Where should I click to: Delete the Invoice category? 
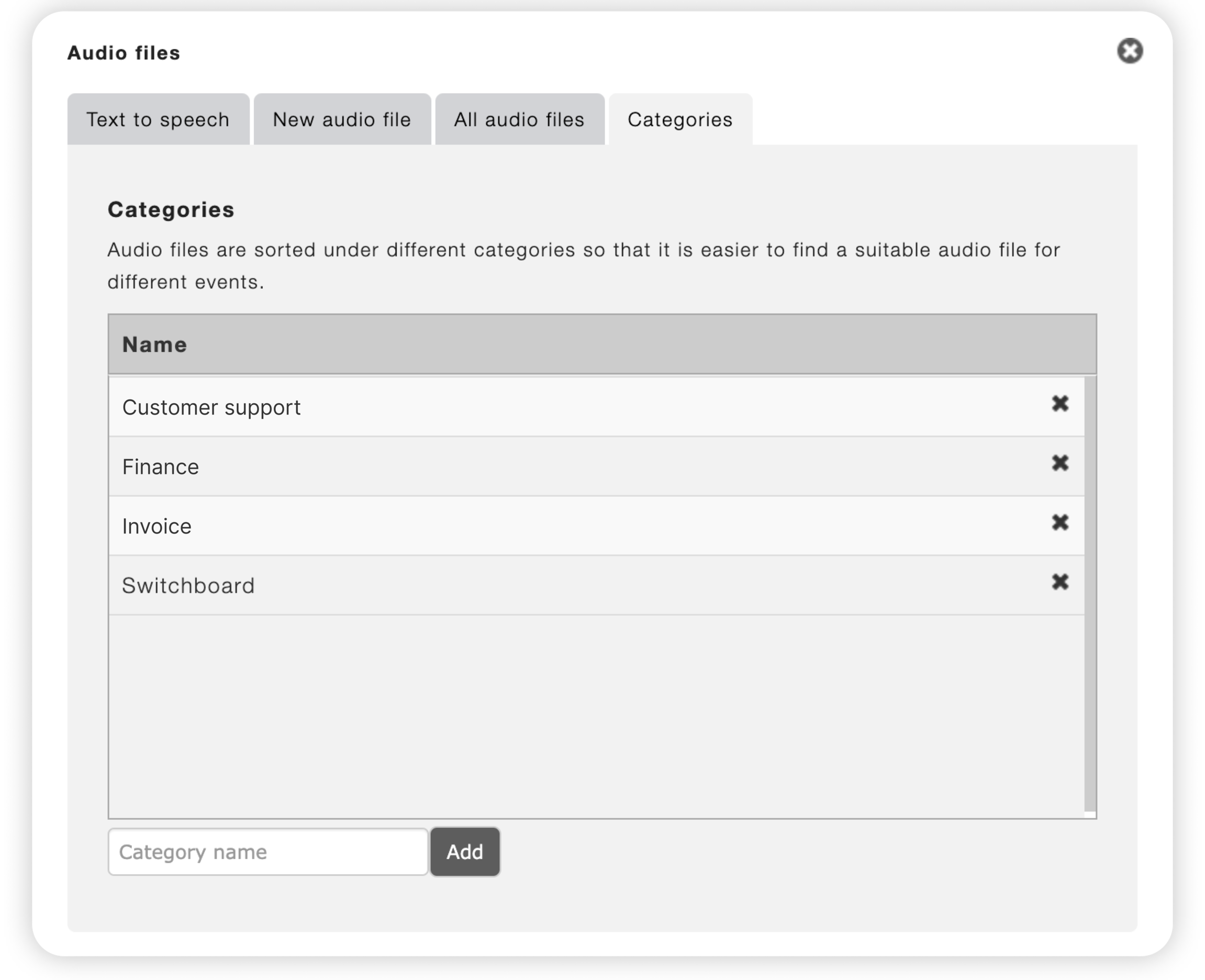tap(1060, 522)
